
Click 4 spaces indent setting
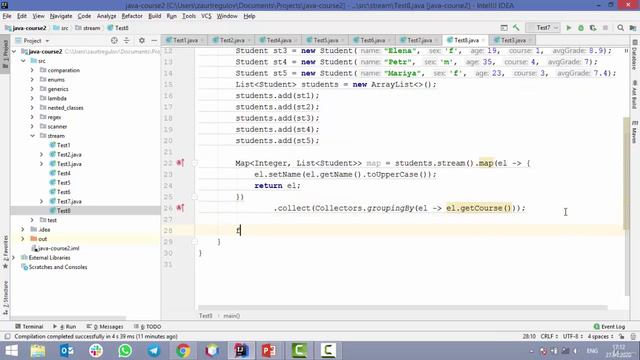pos(600,336)
